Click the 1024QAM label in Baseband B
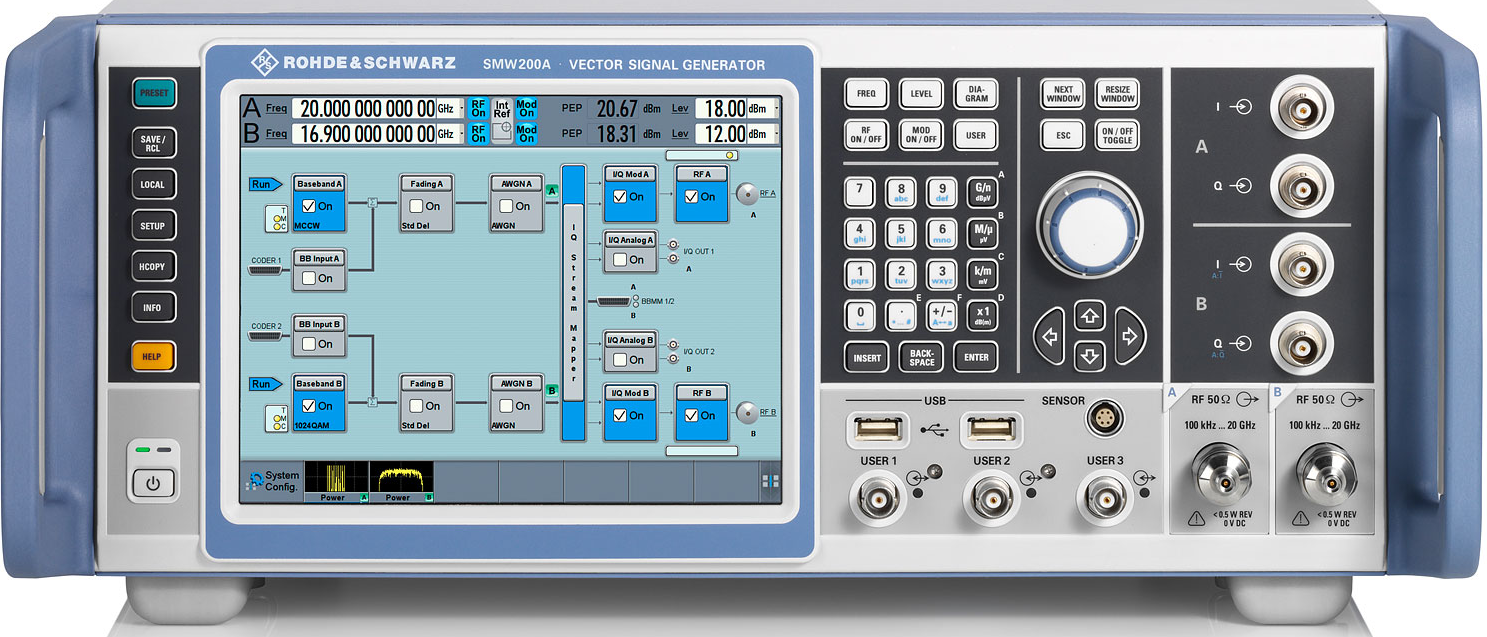The width and height of the screenshot is (1487, 637). 312,427
